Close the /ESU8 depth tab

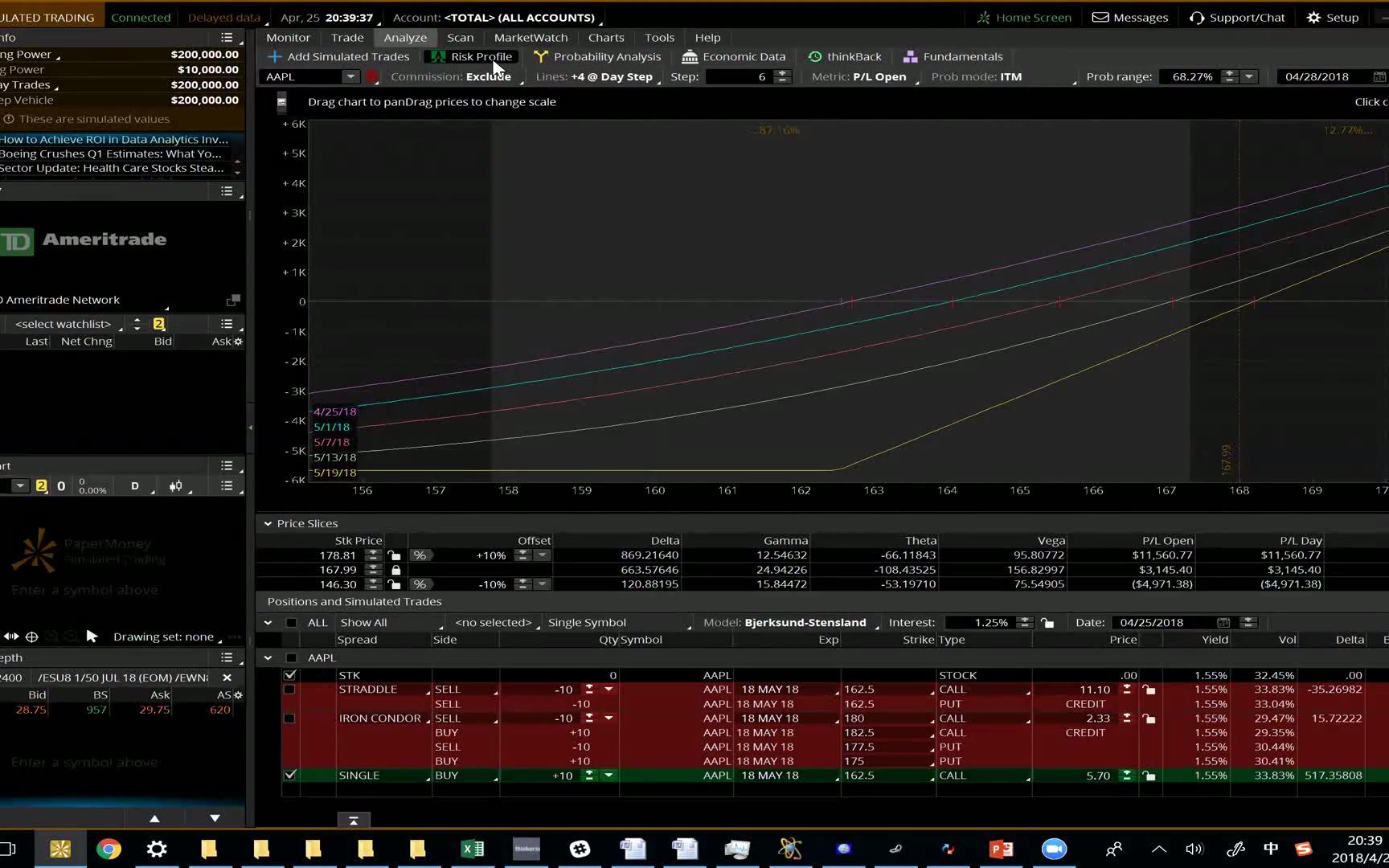[x=227, y=678]
